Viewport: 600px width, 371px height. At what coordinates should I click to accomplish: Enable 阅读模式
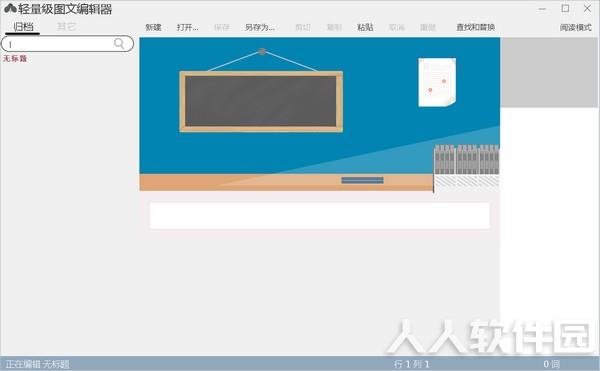click(576, 27)
